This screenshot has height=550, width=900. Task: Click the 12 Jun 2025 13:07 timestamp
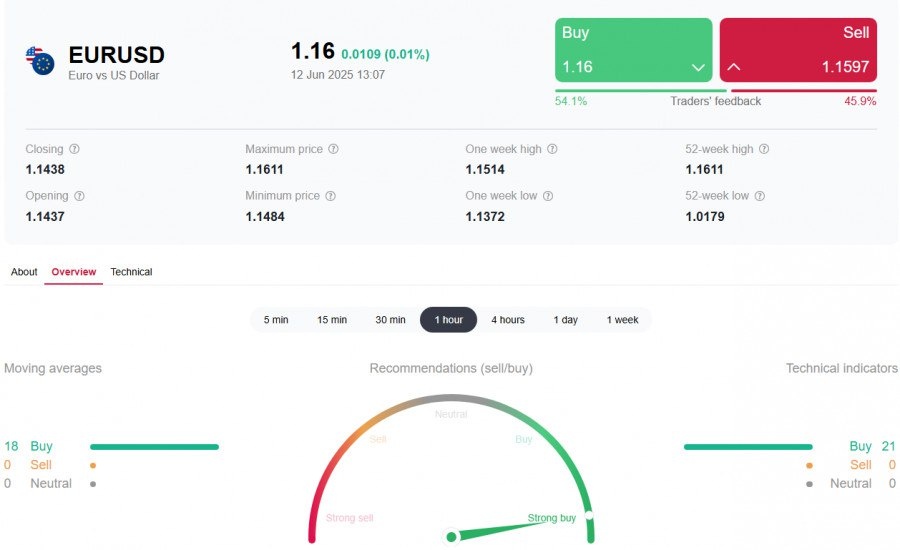(338, 75)
